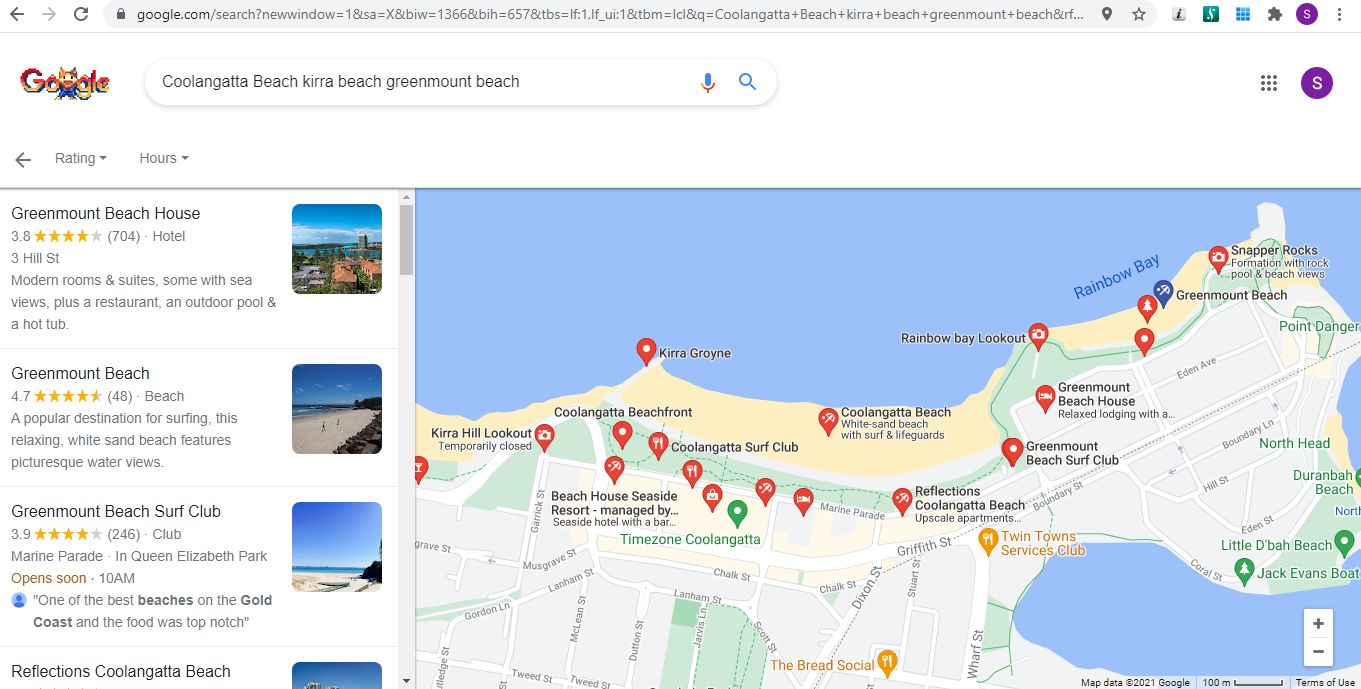Go back using the results back arrow

point(23,159)
